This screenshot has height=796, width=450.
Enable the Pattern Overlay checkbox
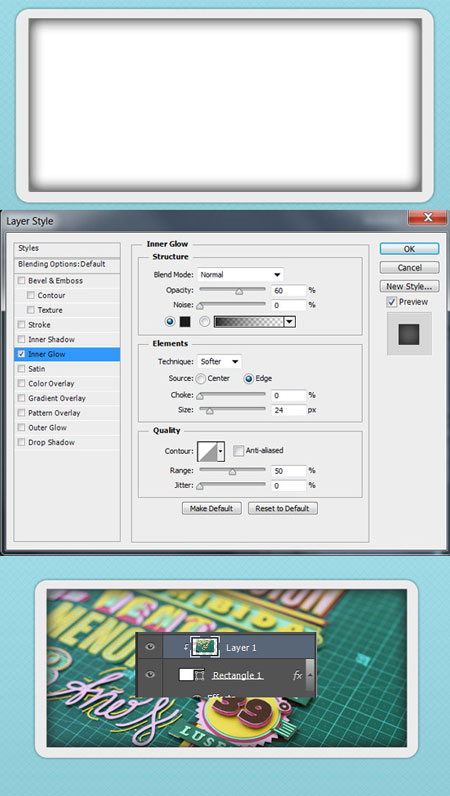coord(21,413)
